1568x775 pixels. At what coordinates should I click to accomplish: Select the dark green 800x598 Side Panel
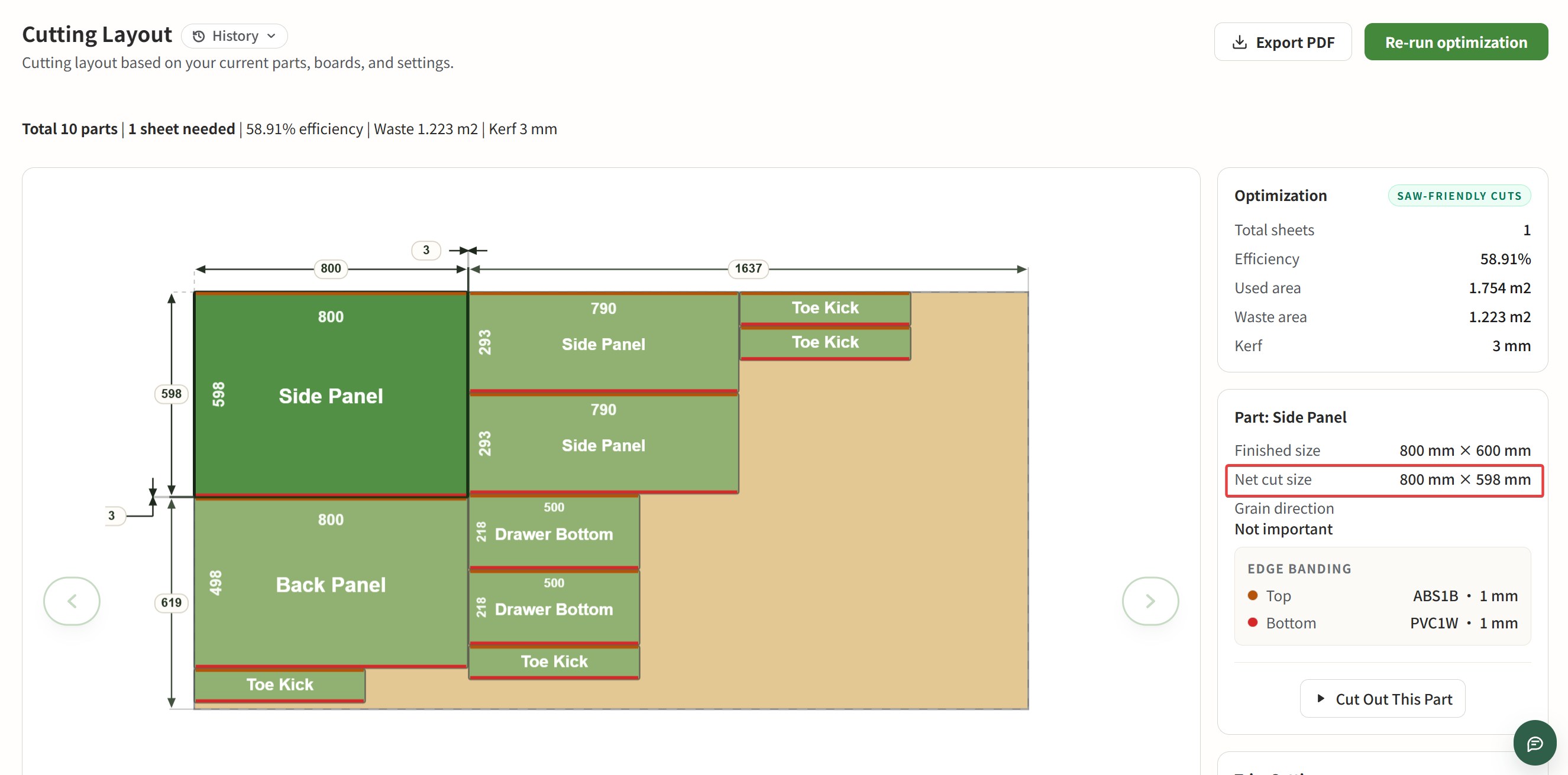pos(331,395)
